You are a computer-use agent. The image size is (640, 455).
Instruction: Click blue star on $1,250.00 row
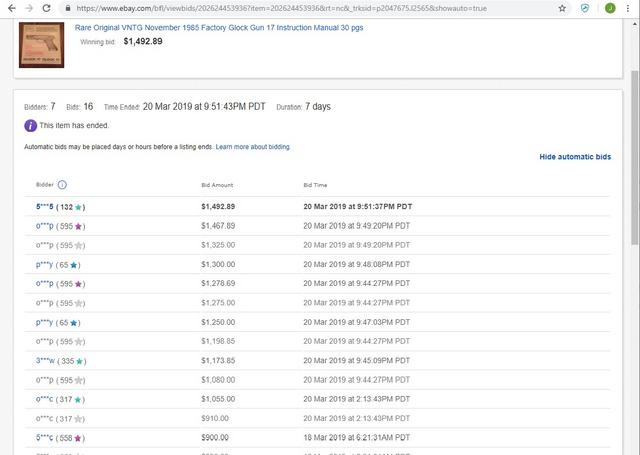point(73,323)
